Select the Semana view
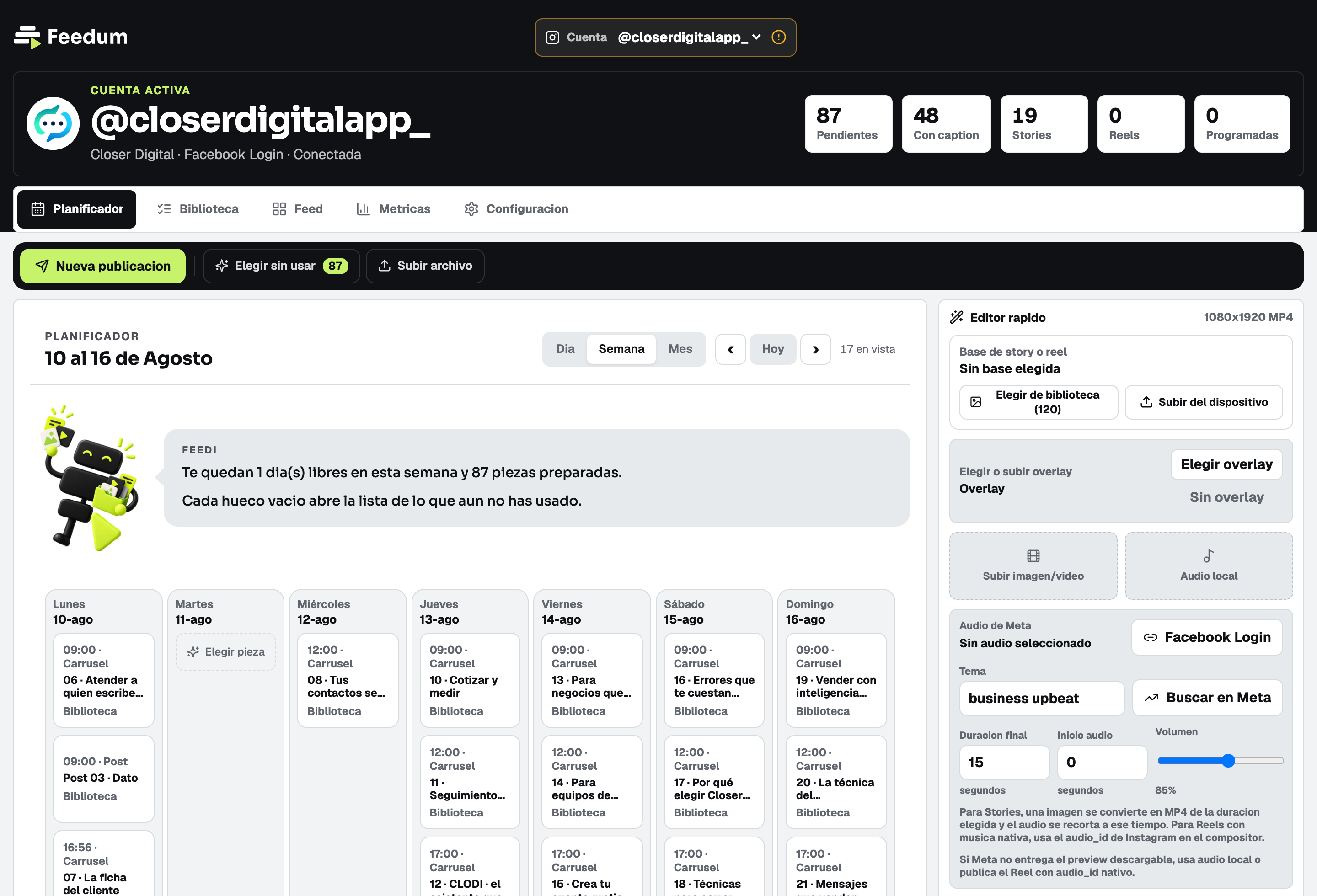Image resolution: width=1317 pixels, height=896 pixels. (x=621, y=349)
